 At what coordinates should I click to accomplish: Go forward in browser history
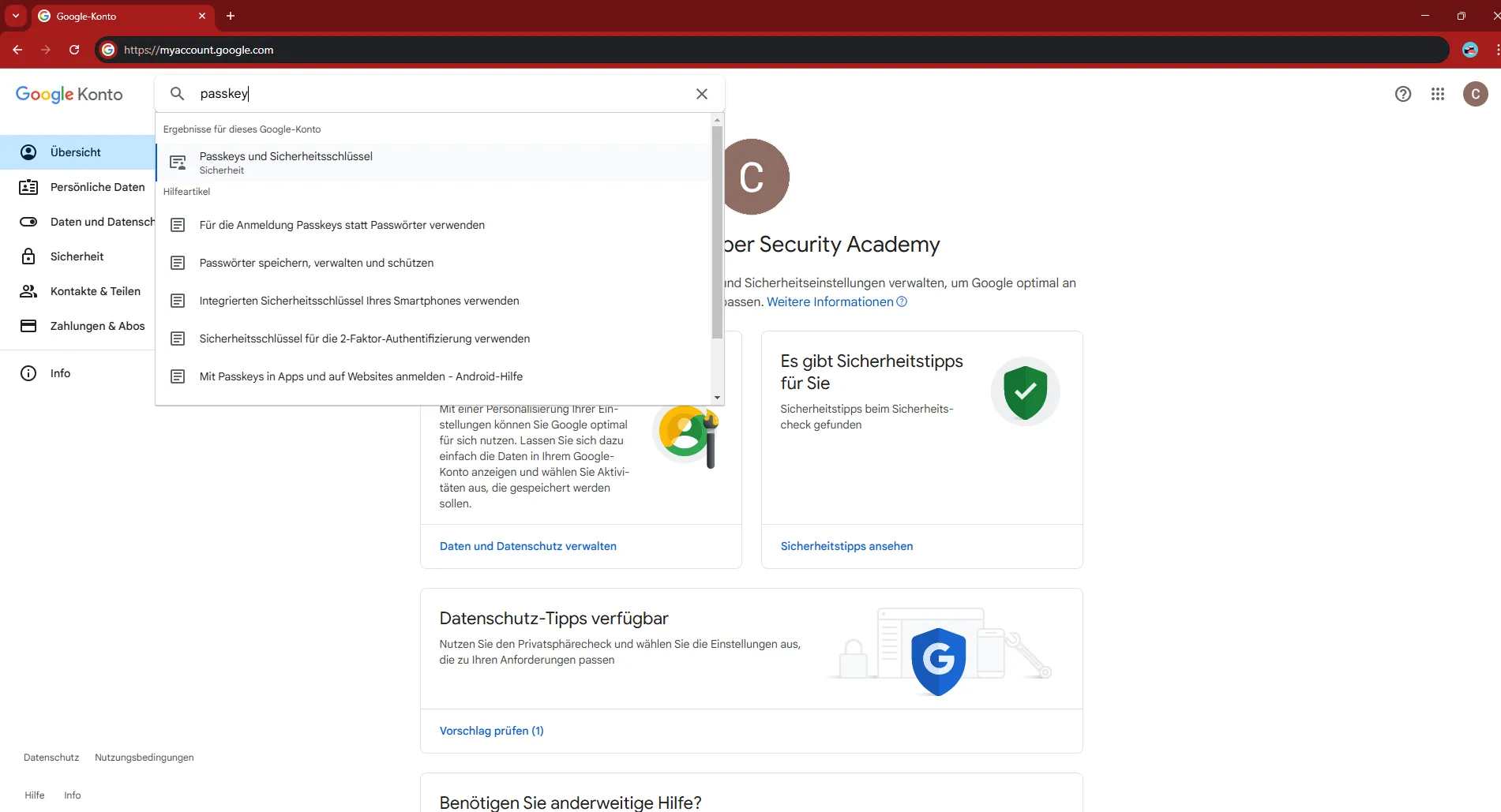tap(46, 50)
